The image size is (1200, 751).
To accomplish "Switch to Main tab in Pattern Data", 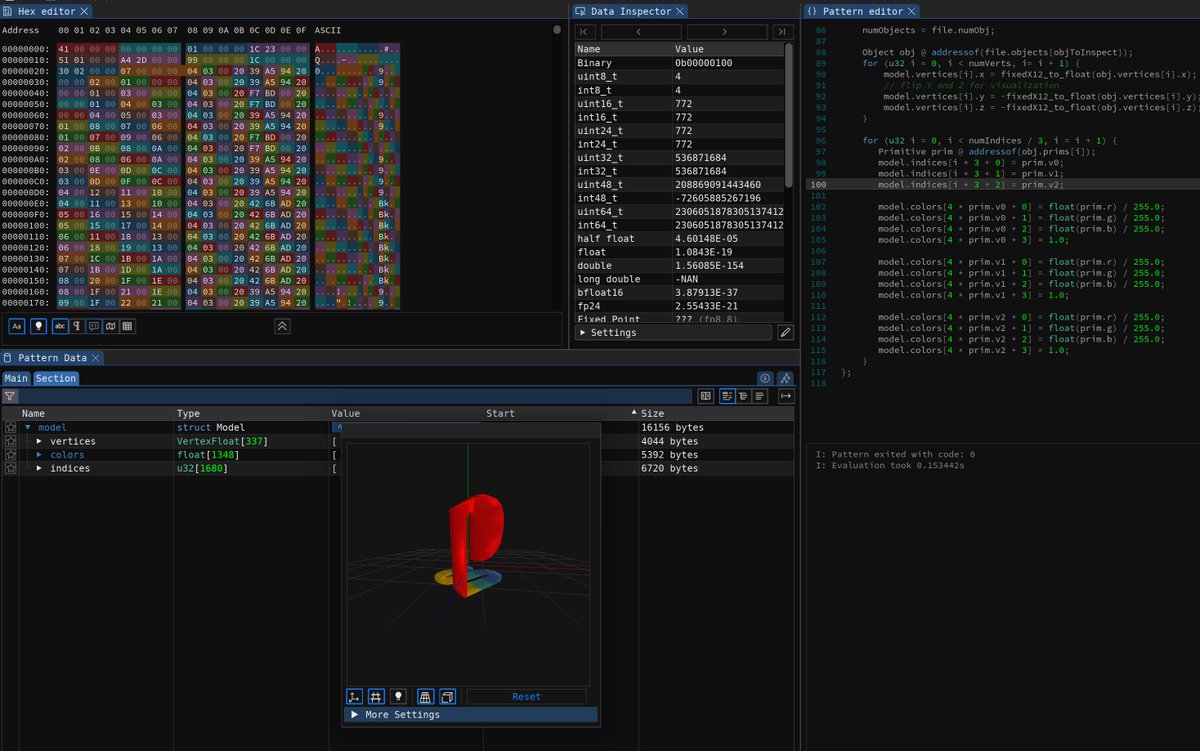I will pos(16,378).
